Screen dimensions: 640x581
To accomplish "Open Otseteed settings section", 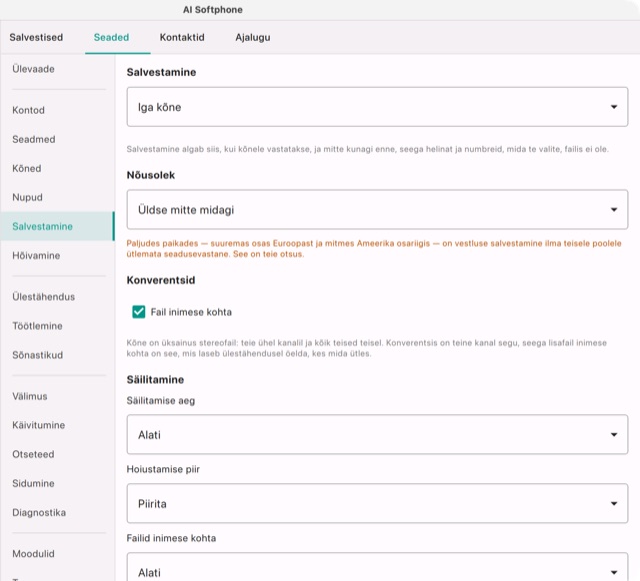I will click(x=58, y=454).
